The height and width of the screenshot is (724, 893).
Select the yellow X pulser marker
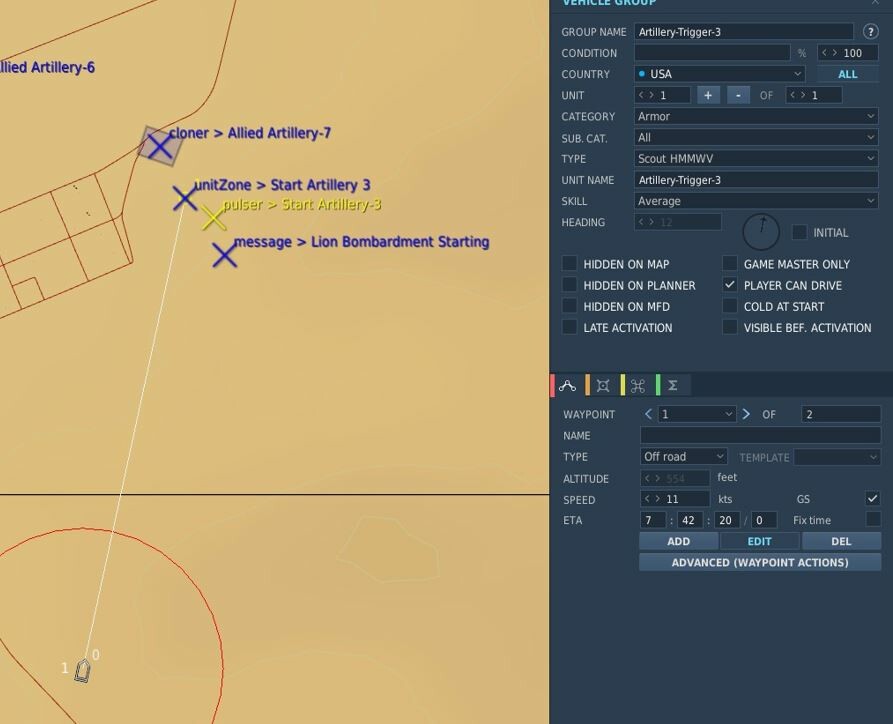pos(214,218)
